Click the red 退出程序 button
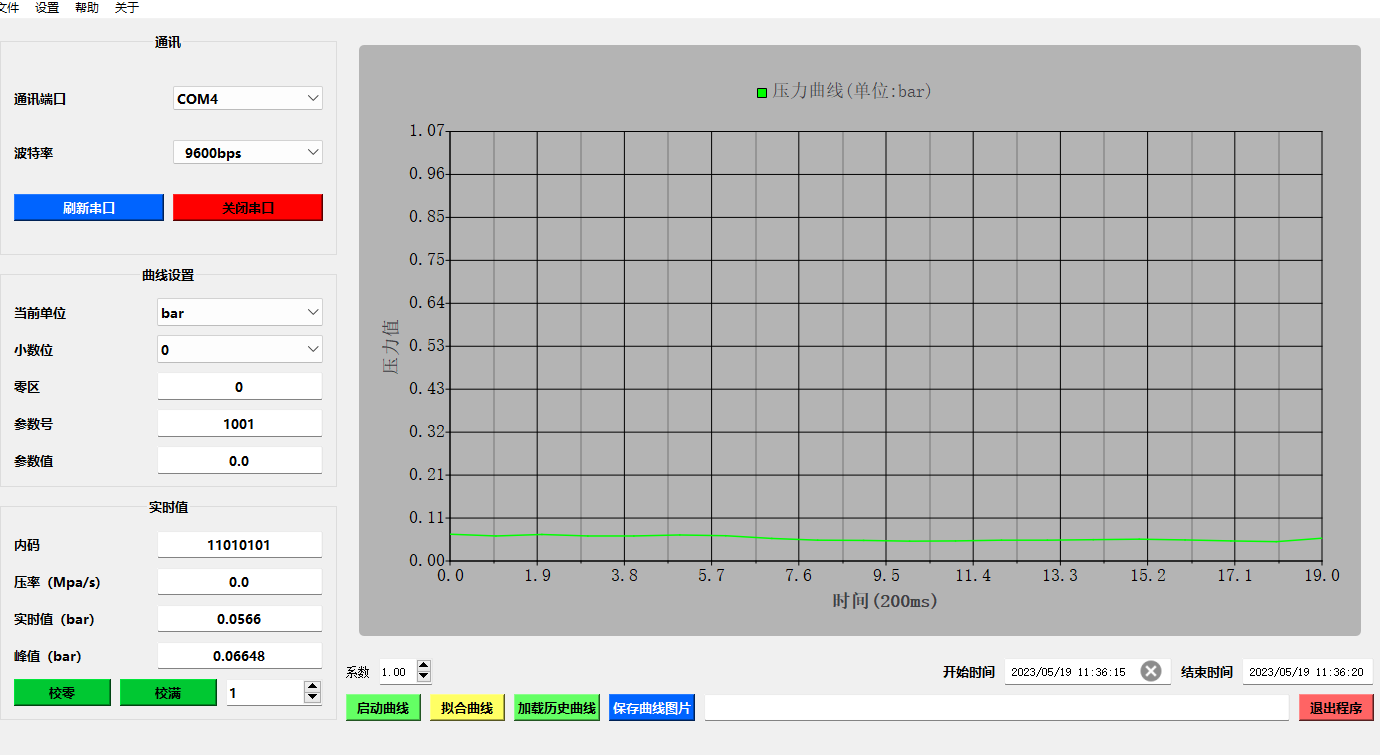1380x755 pixels. click(1336, 707)
